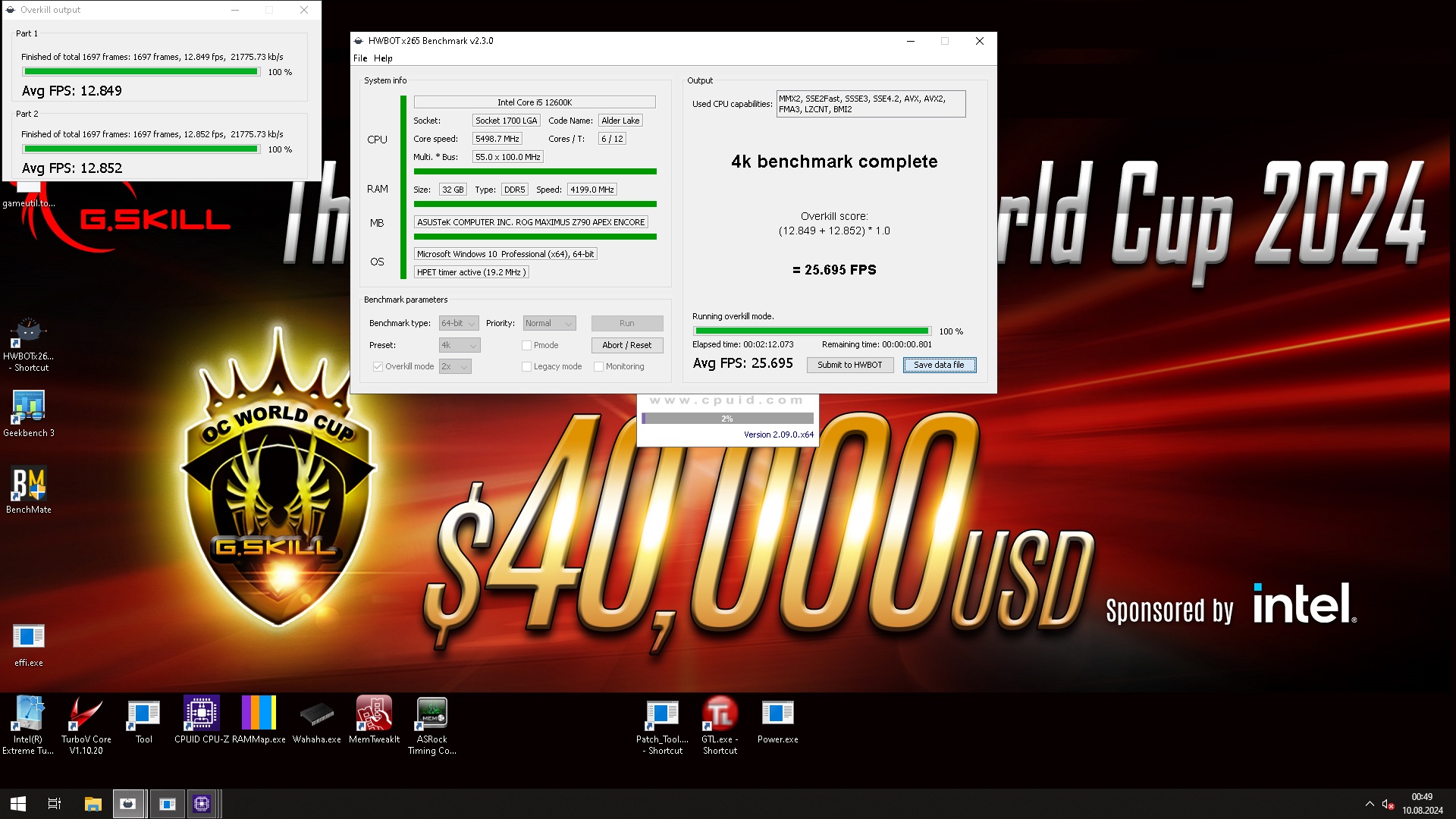
Task: Open the taskbar clock and date
Action: coord(1423,804)
